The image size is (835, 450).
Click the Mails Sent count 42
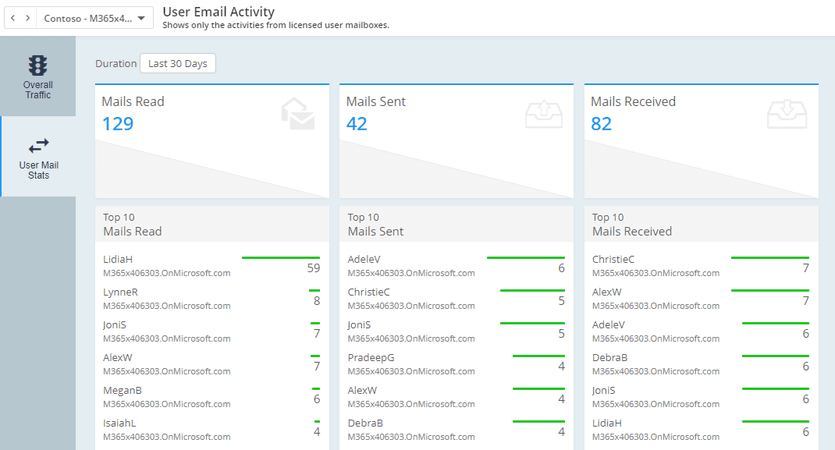click(x=357, y=124)
